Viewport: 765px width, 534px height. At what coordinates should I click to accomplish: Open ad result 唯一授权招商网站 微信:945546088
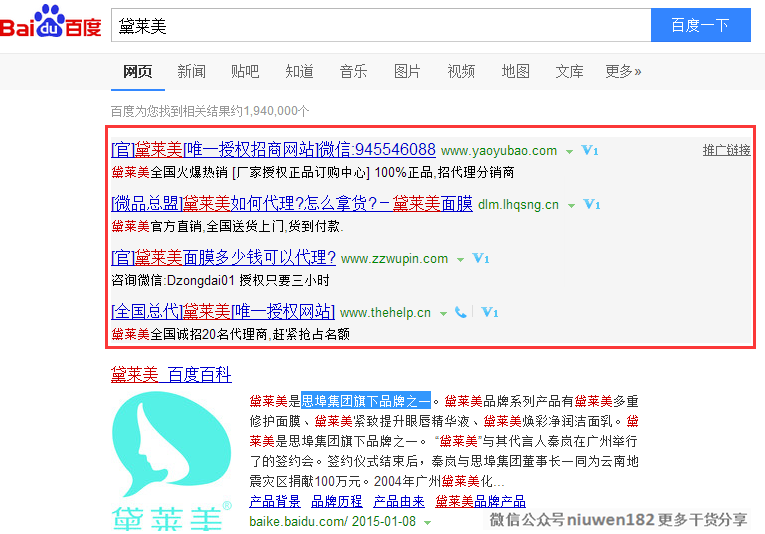tap(273, 149)
